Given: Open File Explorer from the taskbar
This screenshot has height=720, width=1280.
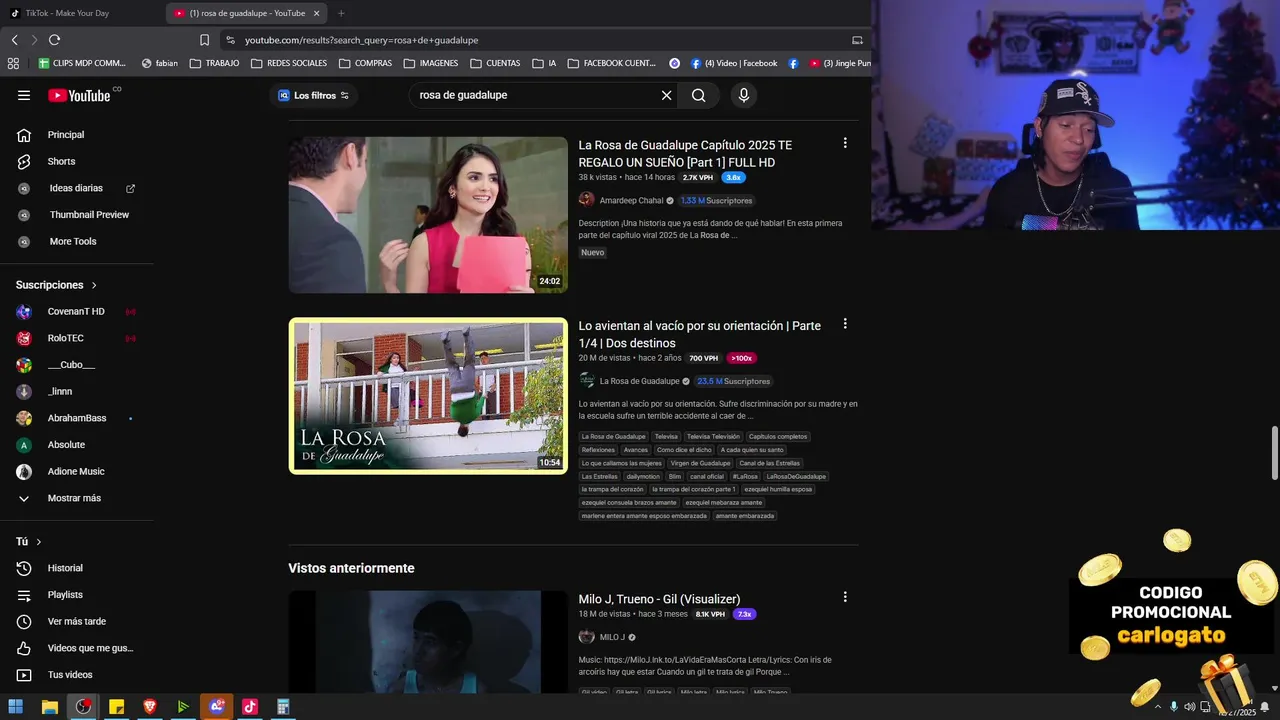Looking at the screenshot, I should click(50, 707).
